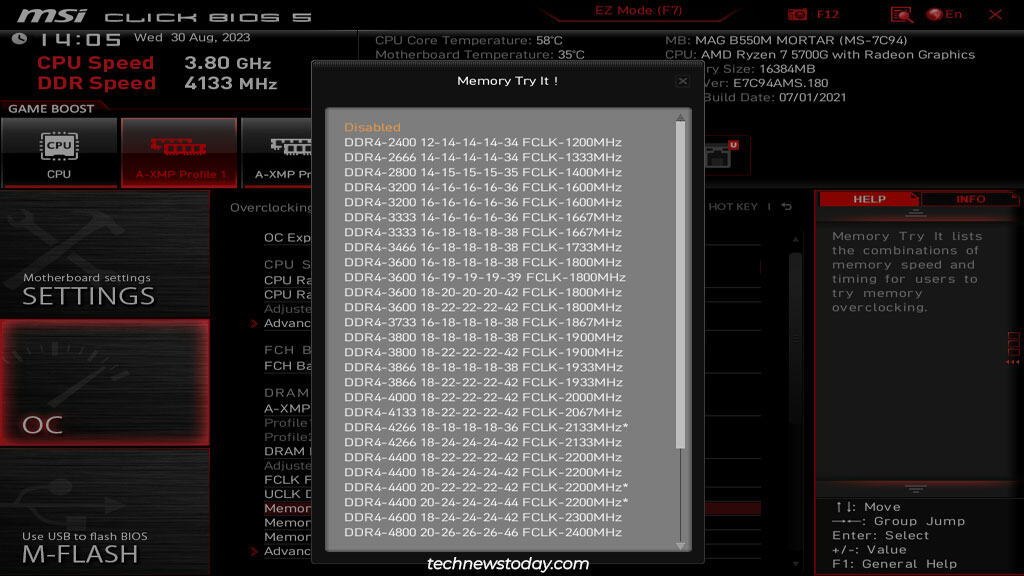
Task: Select DDR4-2666 14-14-14-14-34 FCLK-1333MHz
Action: [483, 157]
